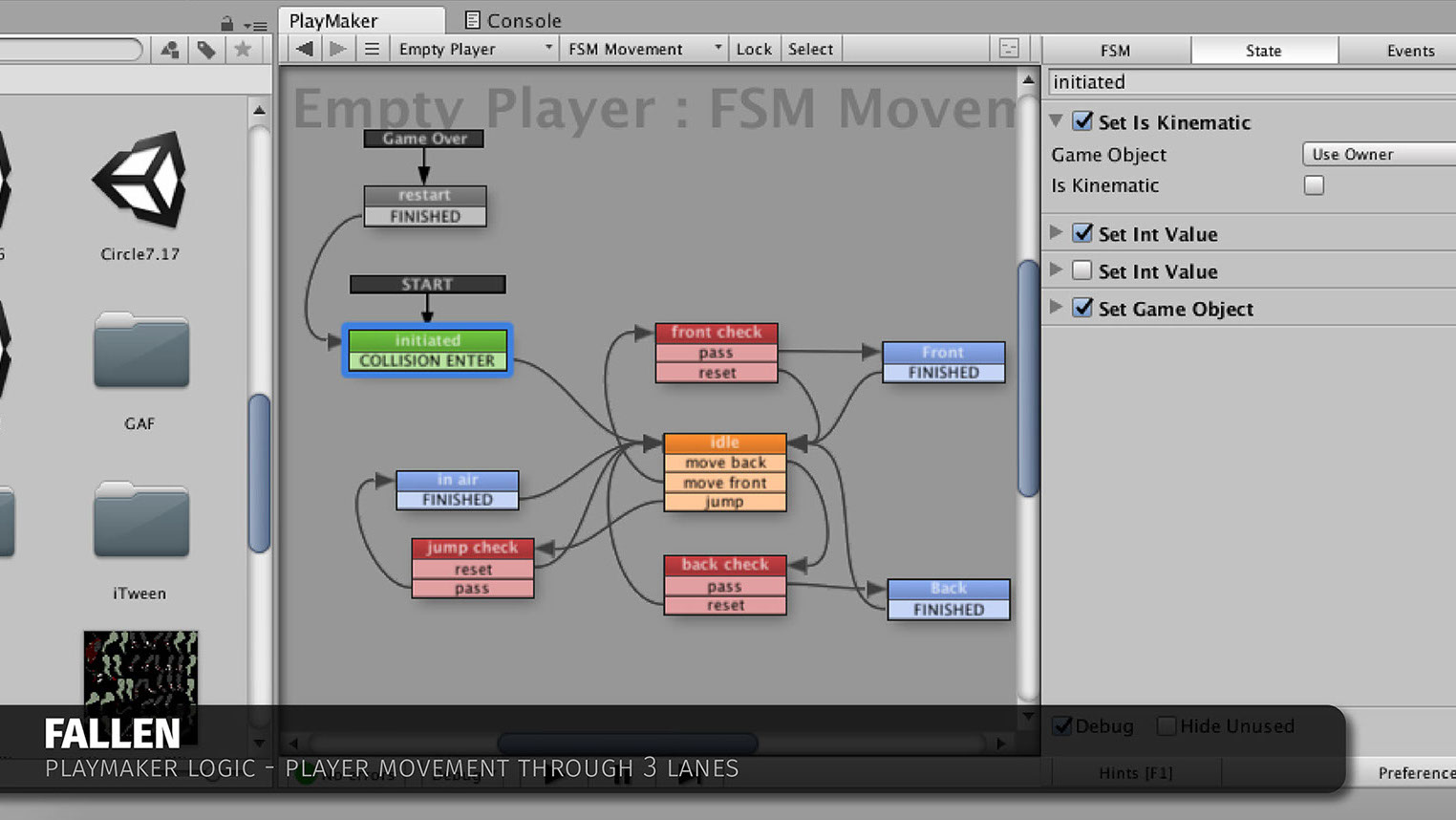Click the favorites star icon
This screenshot has height=820, width=1456.
click(x=243, y=50)
